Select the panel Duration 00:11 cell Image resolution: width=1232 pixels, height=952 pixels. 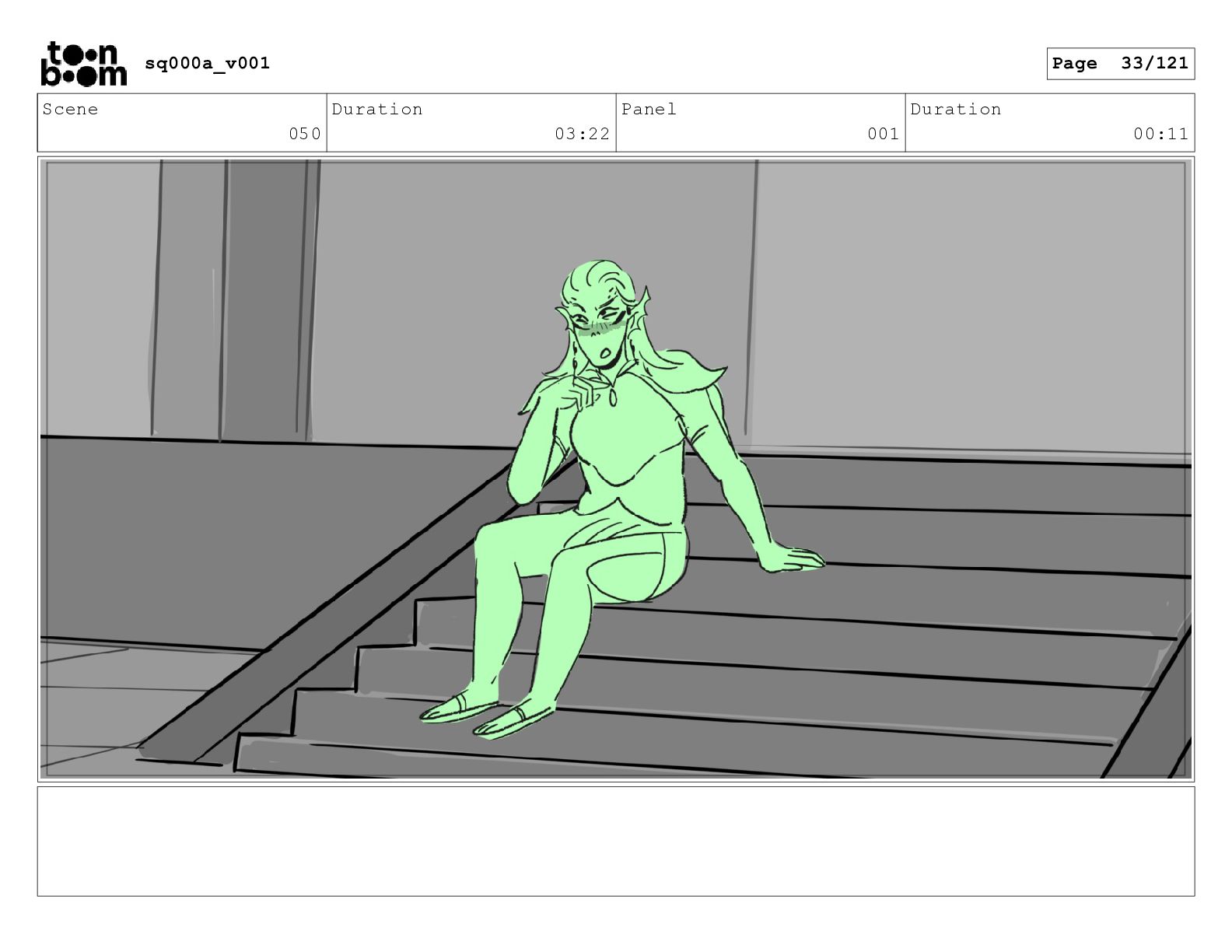[x=1050, y=123]
